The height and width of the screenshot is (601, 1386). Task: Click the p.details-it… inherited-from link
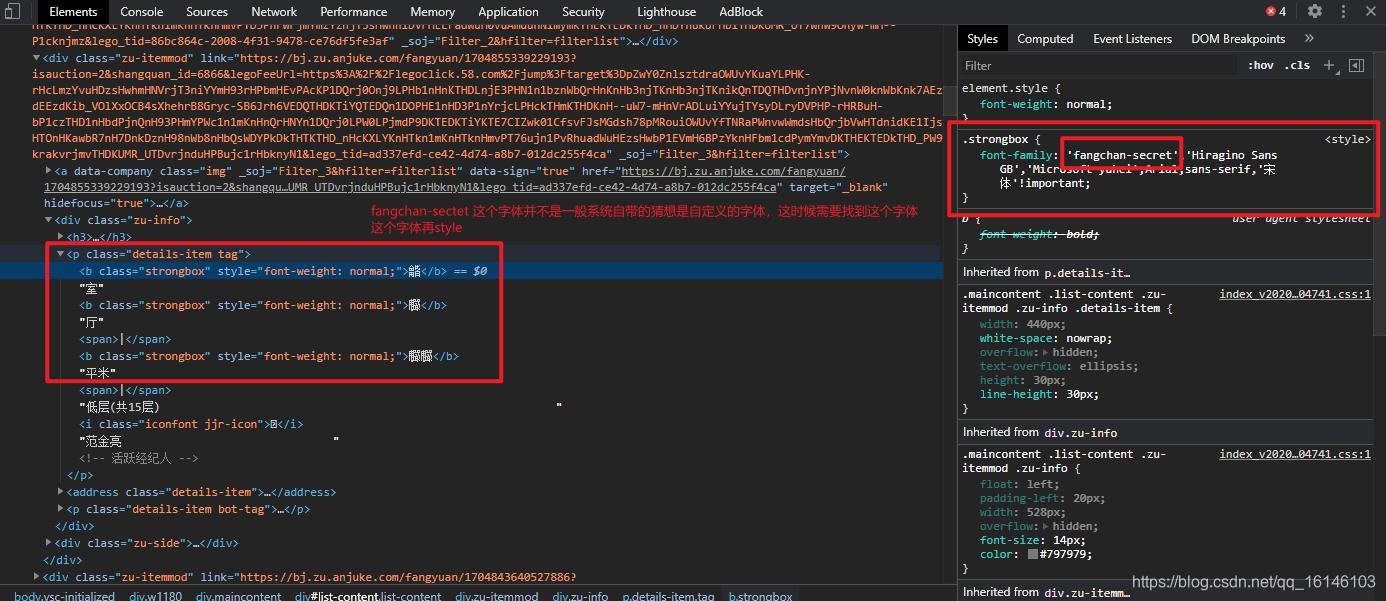coord(1087,272)
